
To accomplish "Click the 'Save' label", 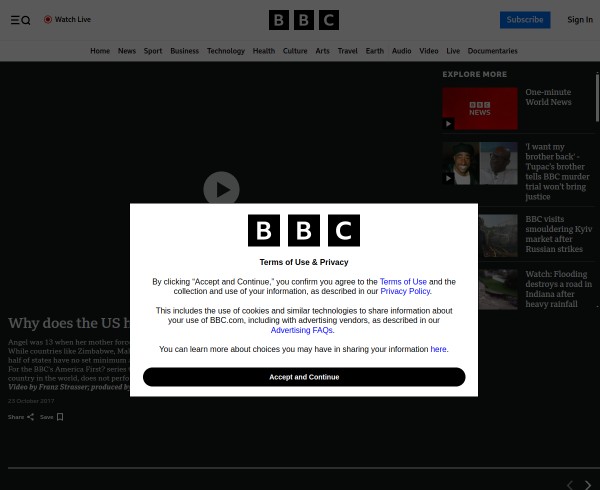I will [x=47, y=417].
